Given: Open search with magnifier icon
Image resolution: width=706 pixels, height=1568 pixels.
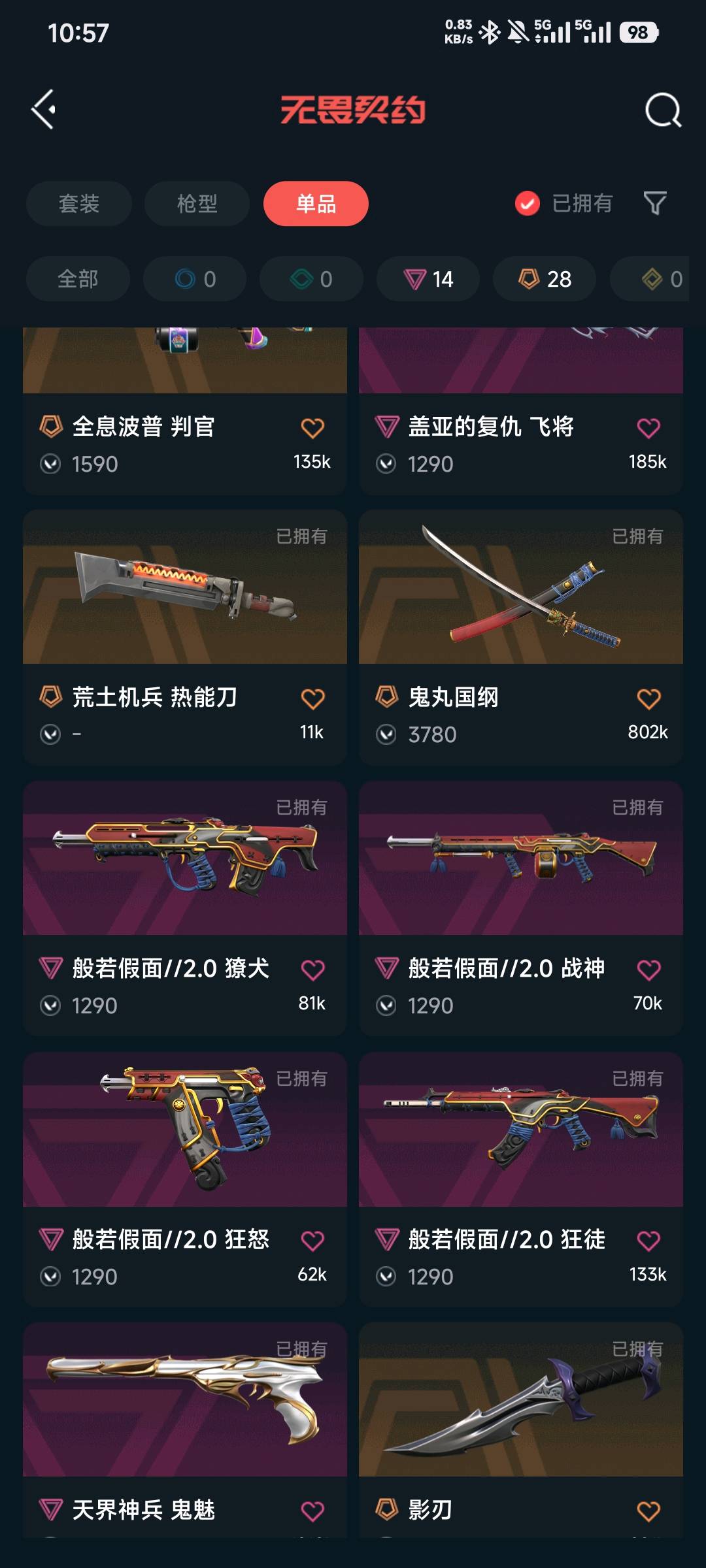Looking at the screenshot, I should [663, 110].
